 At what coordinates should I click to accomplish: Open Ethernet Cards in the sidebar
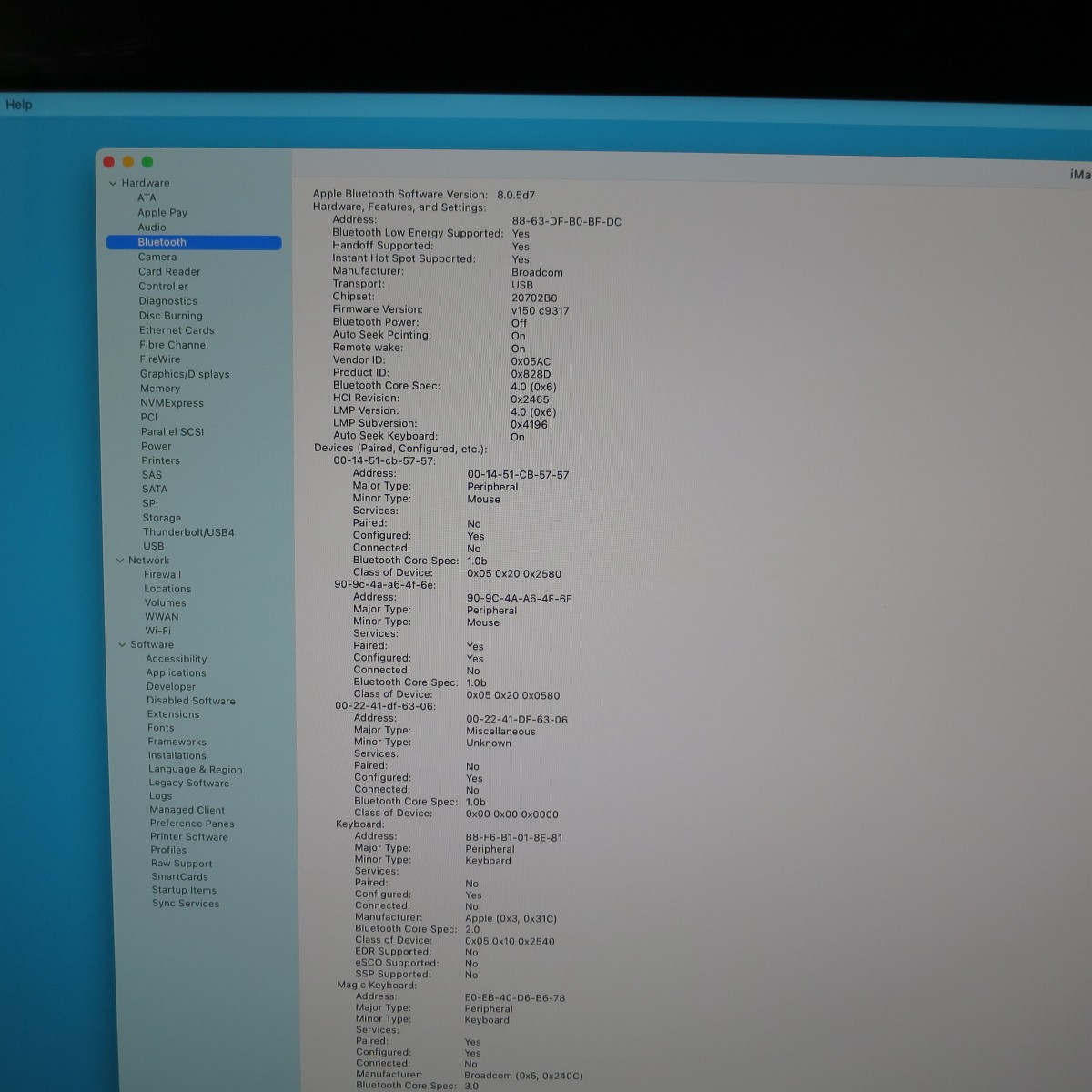tap(177, 330)
